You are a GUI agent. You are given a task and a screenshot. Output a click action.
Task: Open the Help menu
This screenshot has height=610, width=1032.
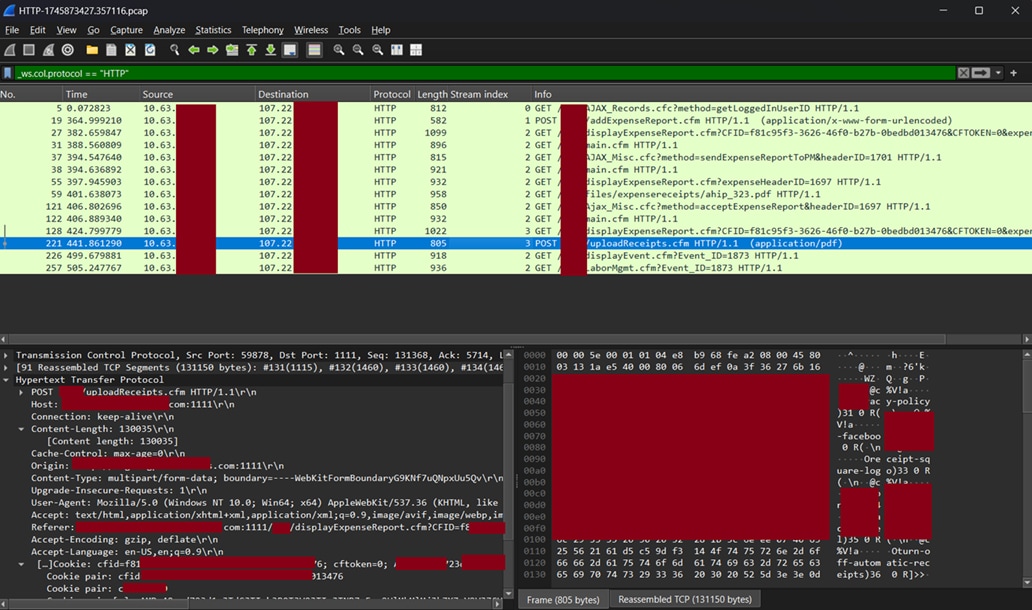[380, 30]
